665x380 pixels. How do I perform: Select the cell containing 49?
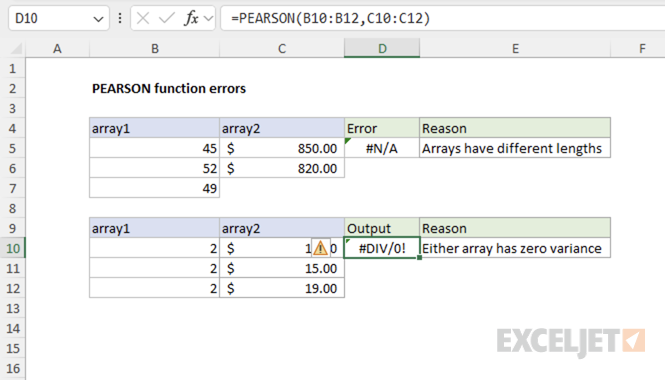154,188
